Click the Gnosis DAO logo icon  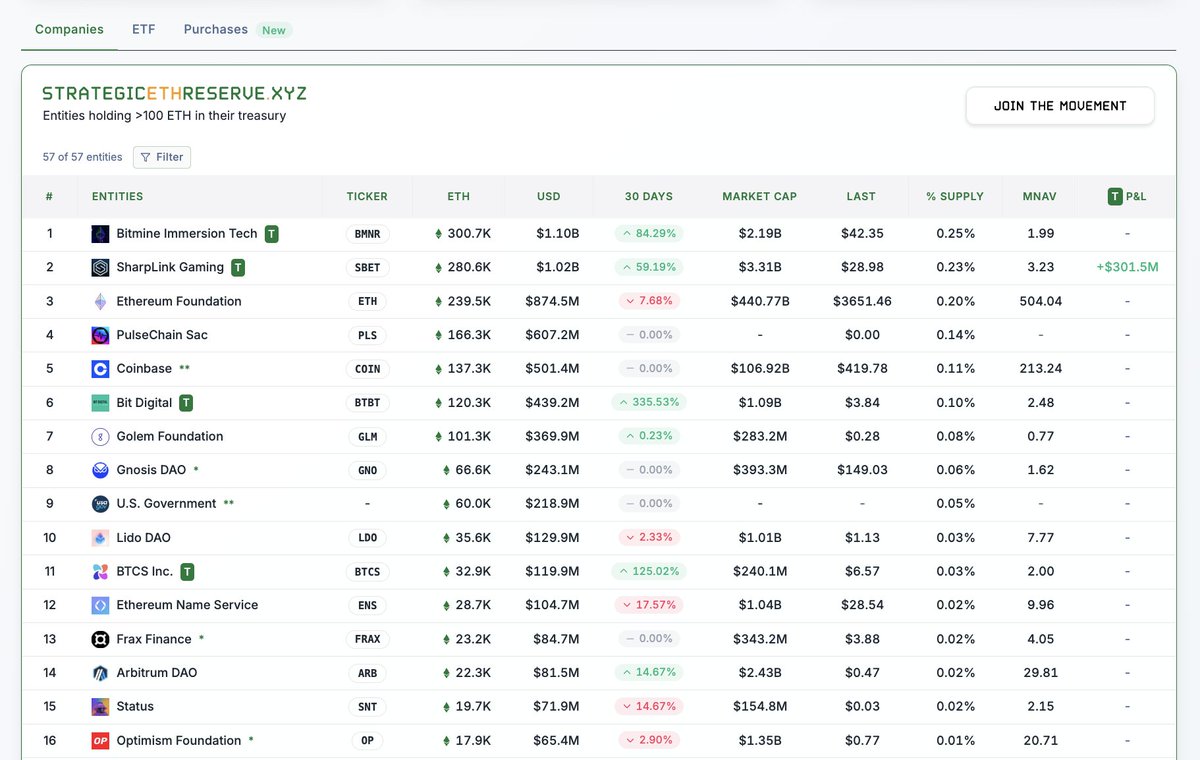(100, 470)
